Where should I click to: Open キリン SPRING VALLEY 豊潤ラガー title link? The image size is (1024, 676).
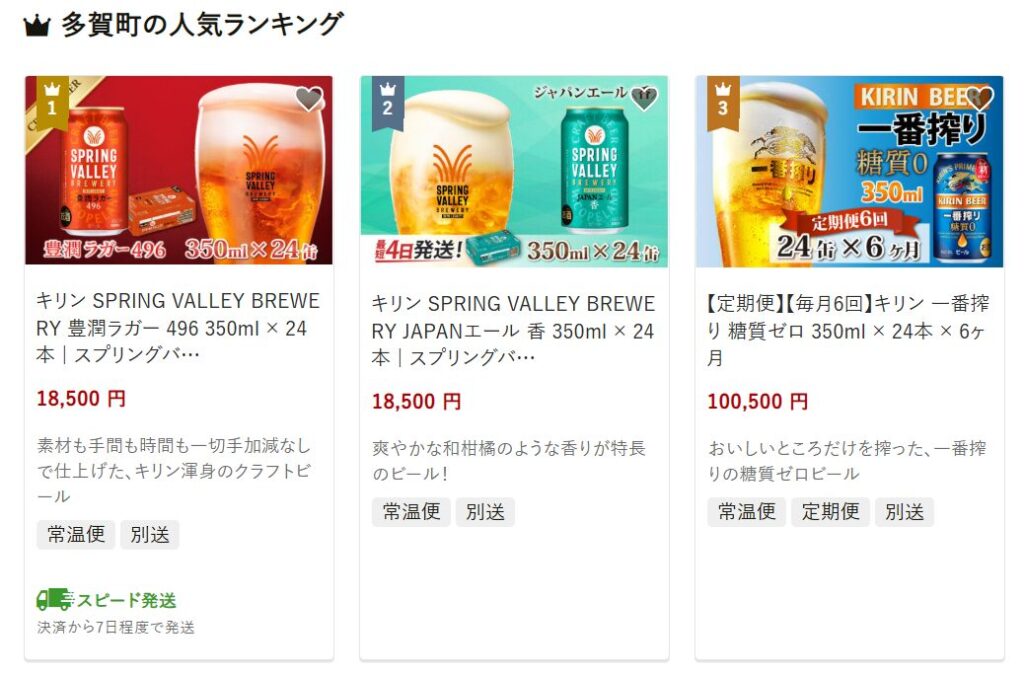point(178,327)
